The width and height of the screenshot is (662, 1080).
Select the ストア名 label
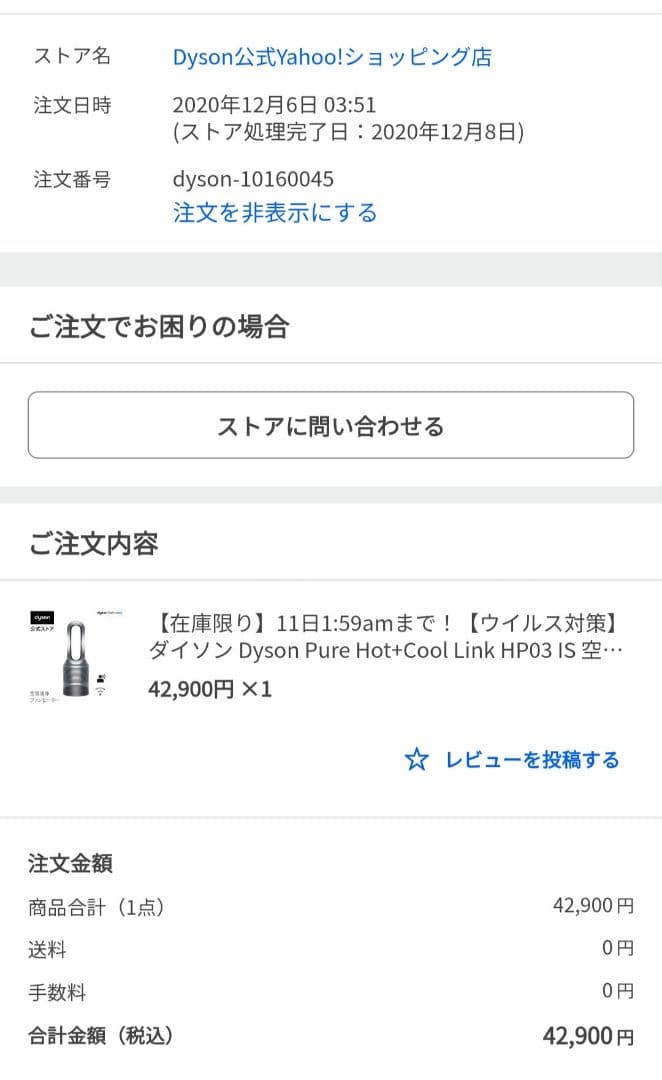[x=60, y=57]
